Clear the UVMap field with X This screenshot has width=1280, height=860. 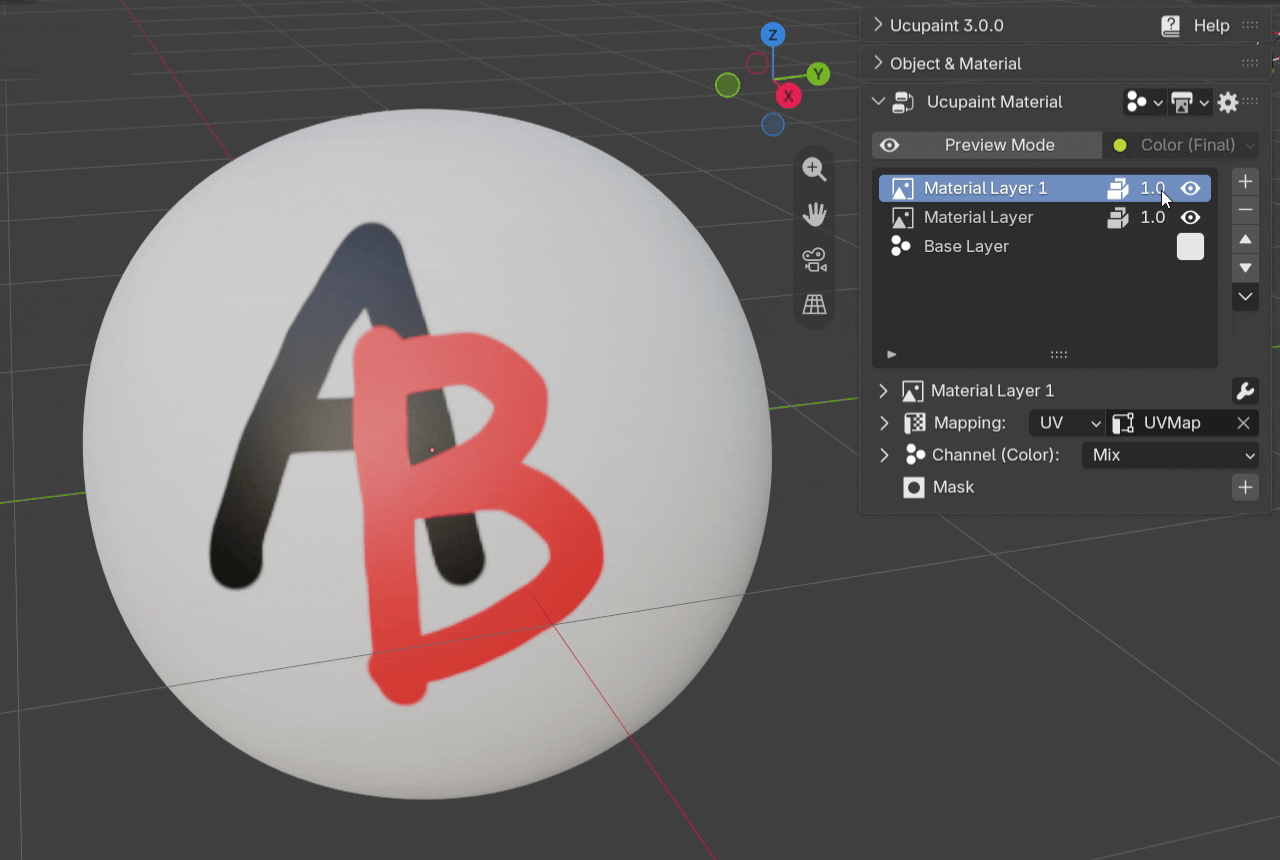(1243, 423)
